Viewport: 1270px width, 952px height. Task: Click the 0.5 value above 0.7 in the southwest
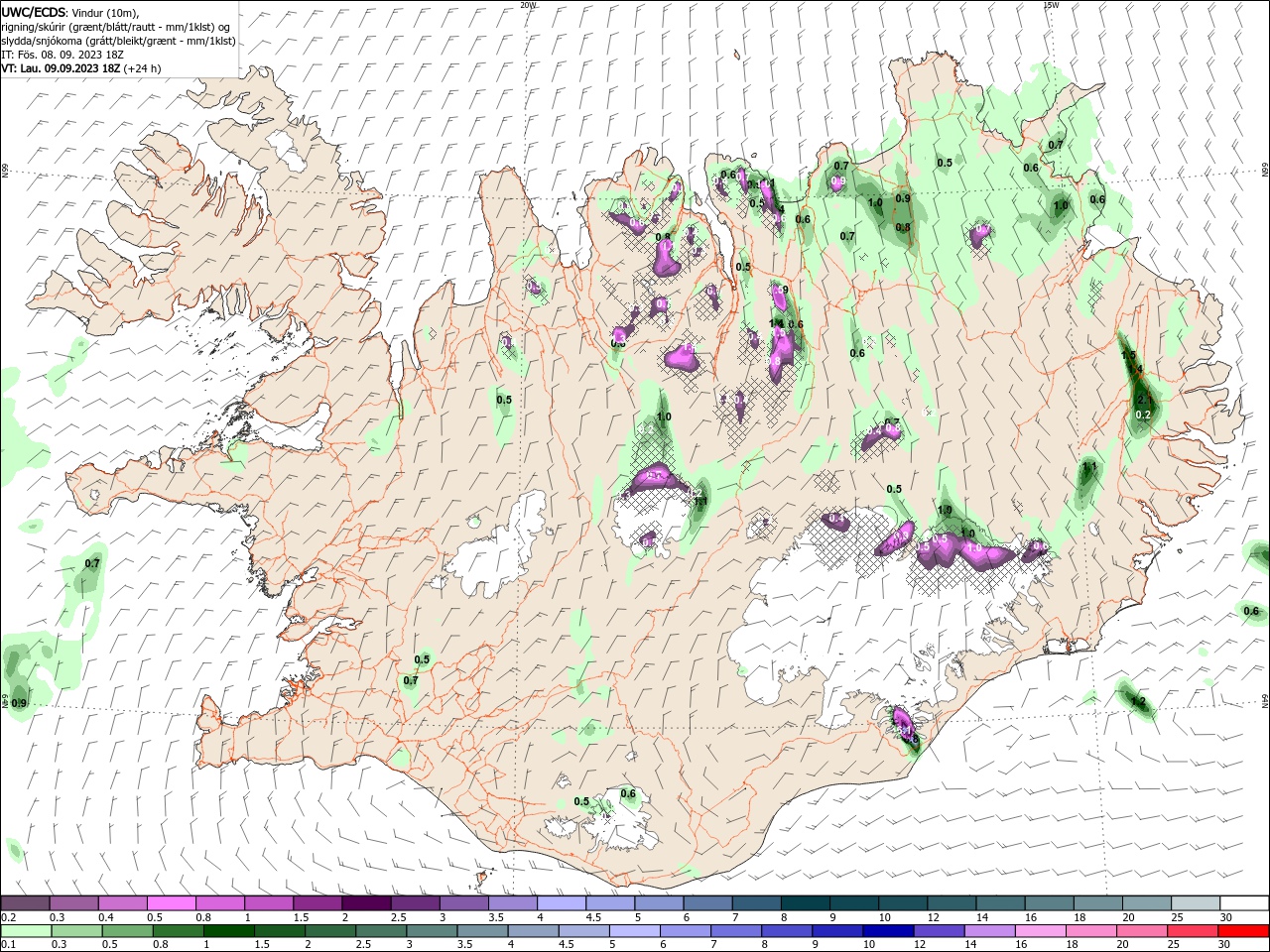(422, 659)
